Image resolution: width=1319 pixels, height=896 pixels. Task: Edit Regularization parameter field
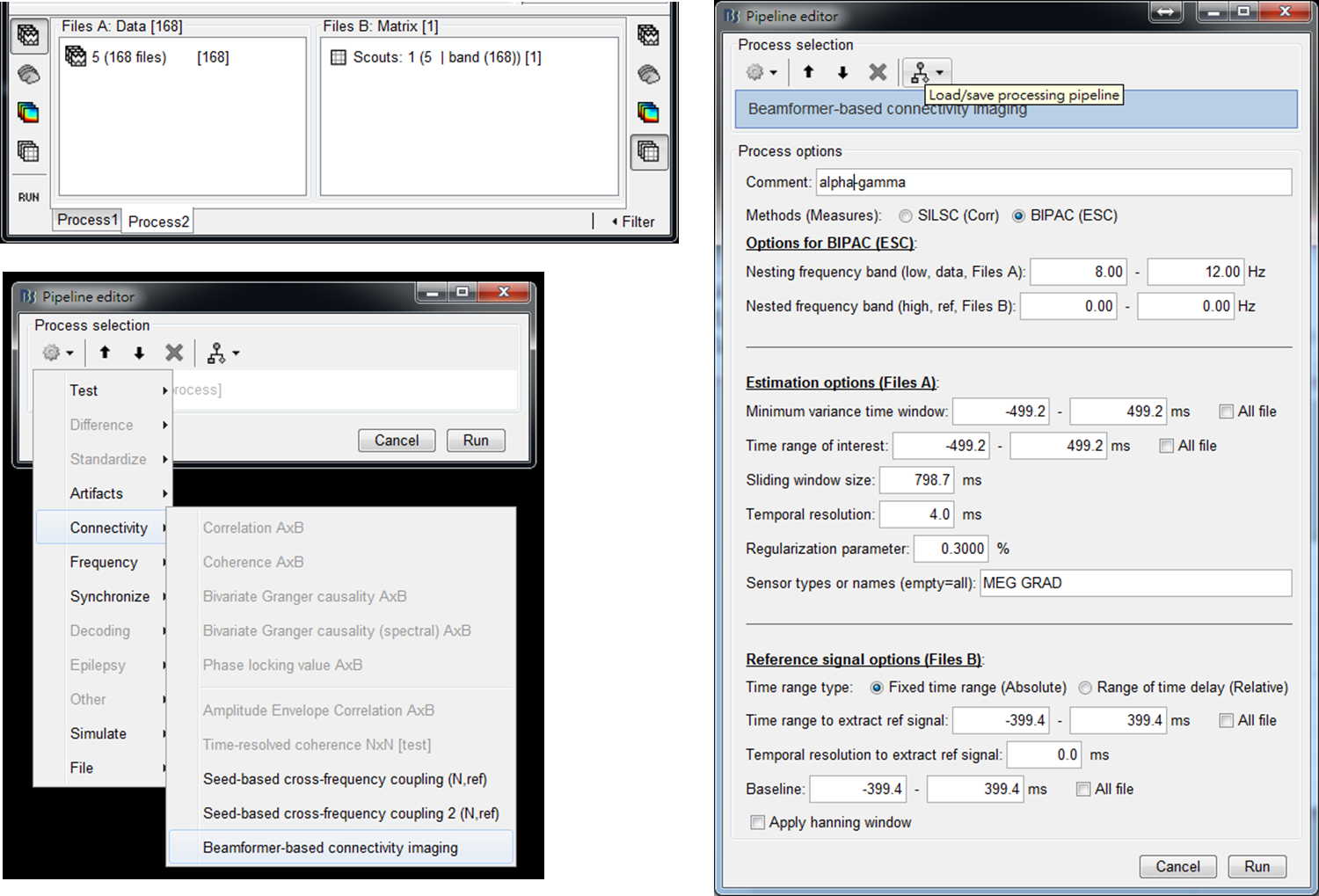[951, 549]
